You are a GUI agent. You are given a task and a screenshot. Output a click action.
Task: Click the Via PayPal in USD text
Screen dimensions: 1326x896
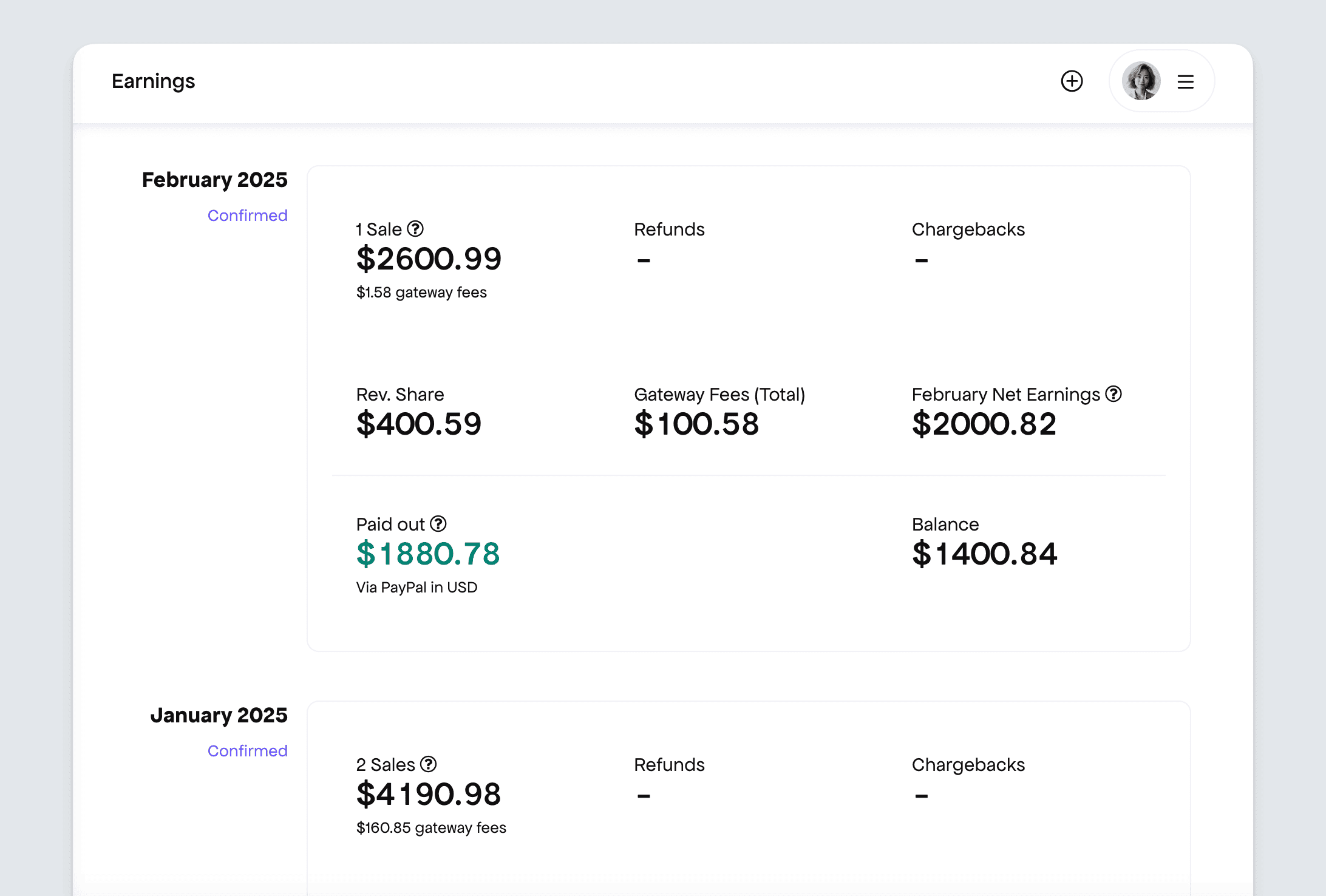coord(416,587)
